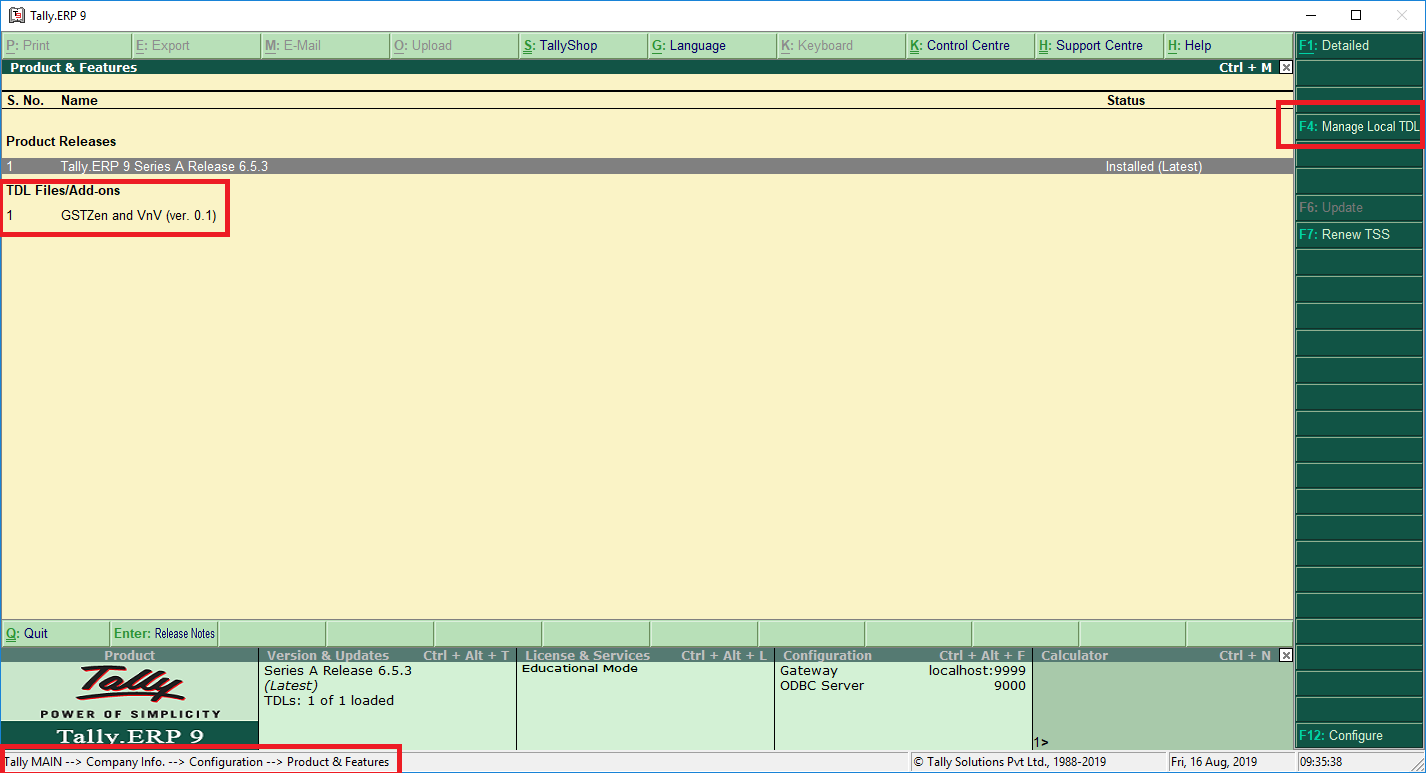Click the Status column header
This screenshot has width=1426, height=773.
click(x=1126, y=100)
